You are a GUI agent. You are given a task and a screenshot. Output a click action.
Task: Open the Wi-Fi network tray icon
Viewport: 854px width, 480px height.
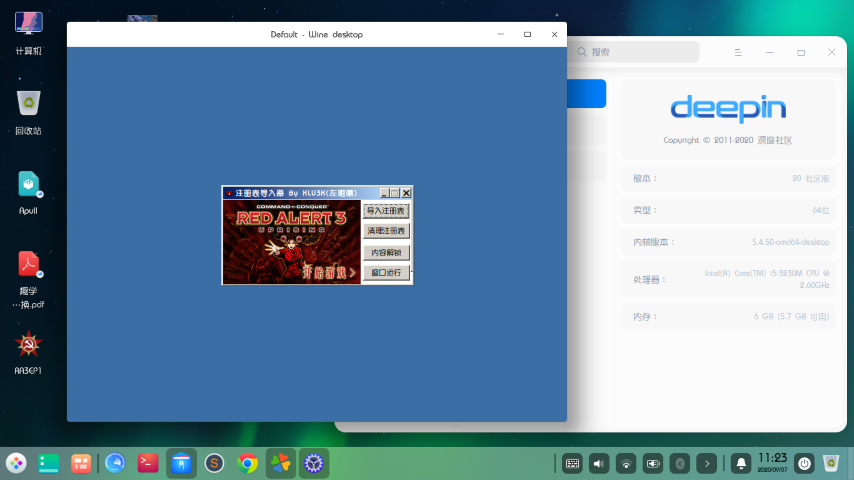pos(626,464)
